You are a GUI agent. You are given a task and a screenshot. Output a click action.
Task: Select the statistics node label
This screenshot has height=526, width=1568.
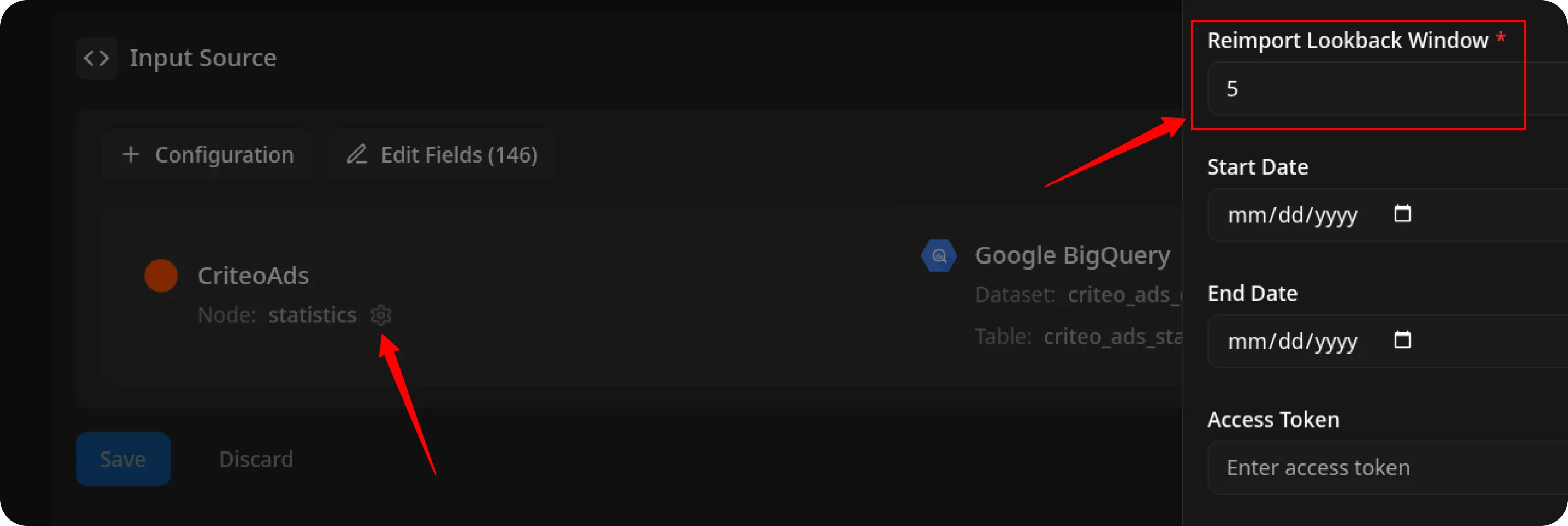click(312, 315)
